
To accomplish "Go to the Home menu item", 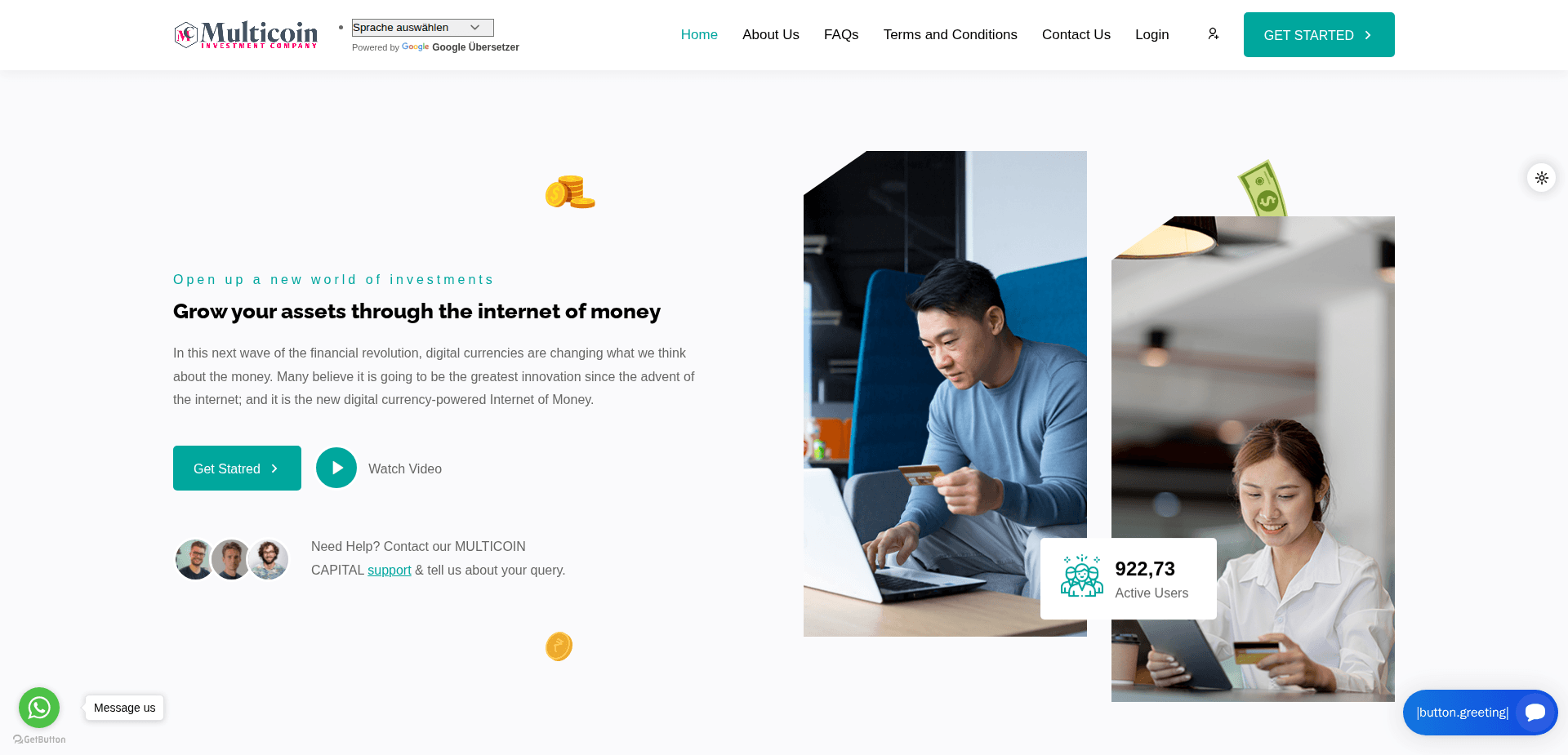I will 699,34.
